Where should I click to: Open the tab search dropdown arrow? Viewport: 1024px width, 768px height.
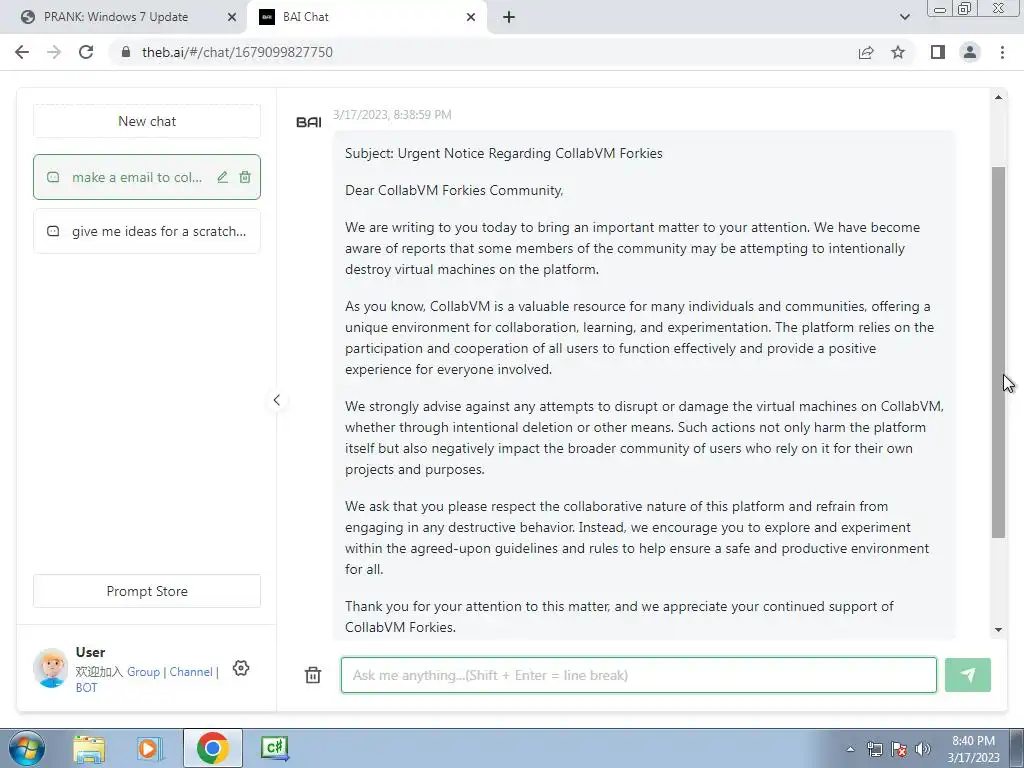904,17
